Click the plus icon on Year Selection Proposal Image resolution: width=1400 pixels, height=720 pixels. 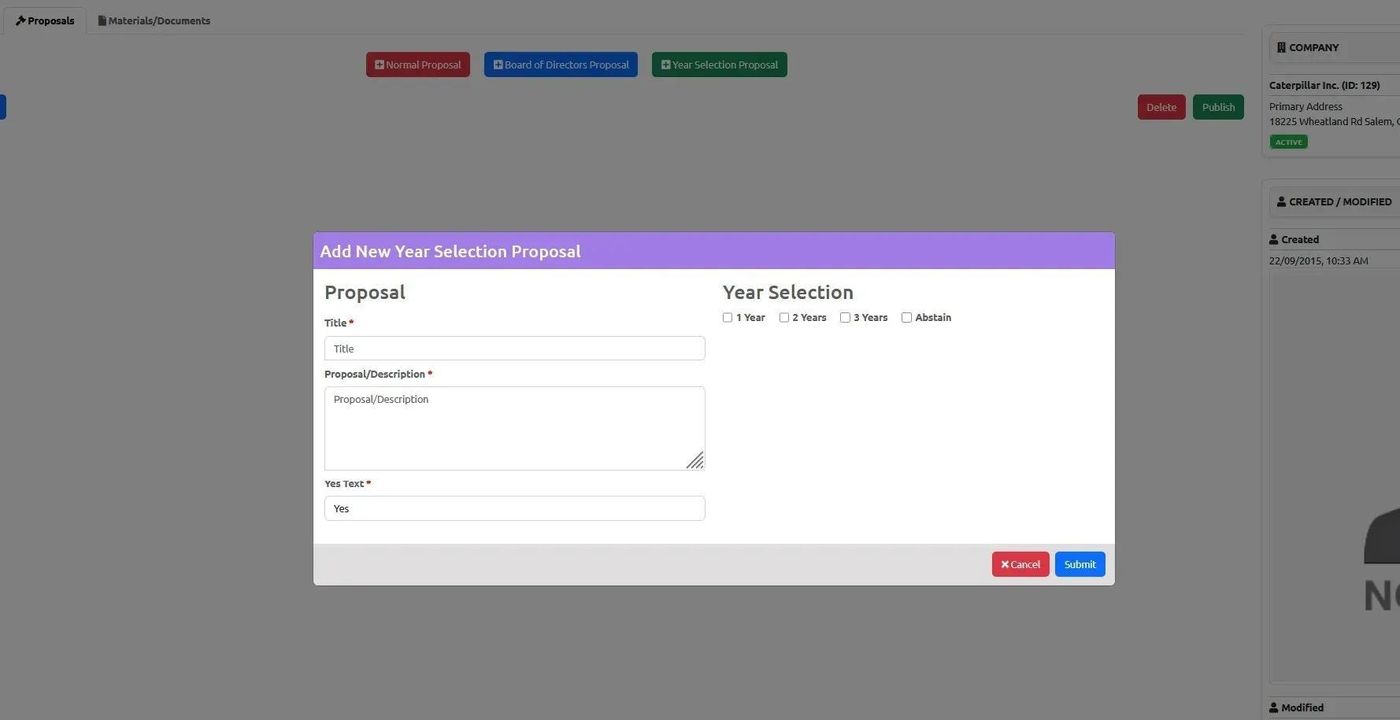click(666, 65)
